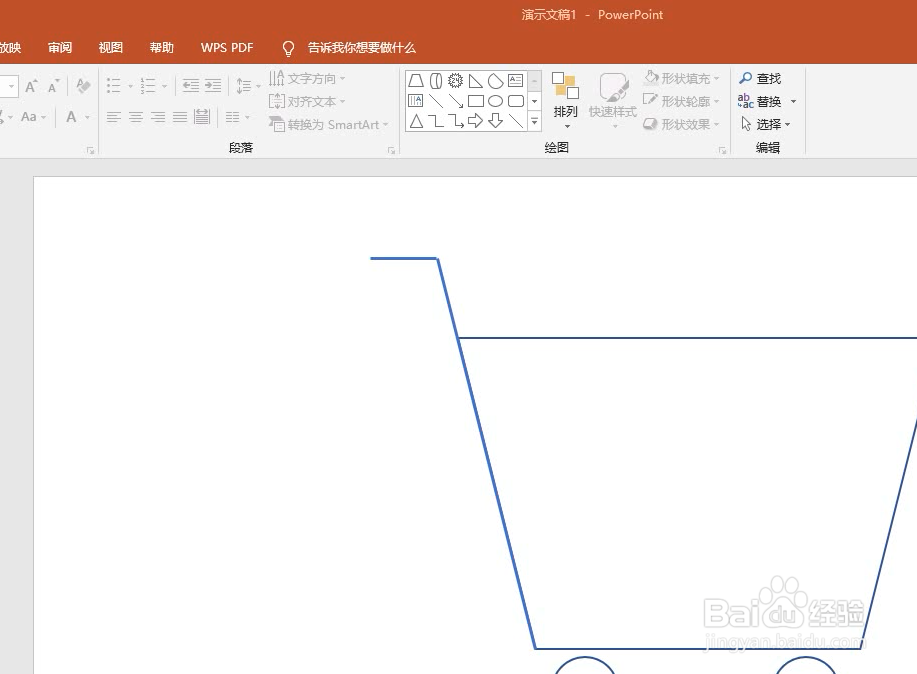Select the down arrow block shape

pos(495,121)
